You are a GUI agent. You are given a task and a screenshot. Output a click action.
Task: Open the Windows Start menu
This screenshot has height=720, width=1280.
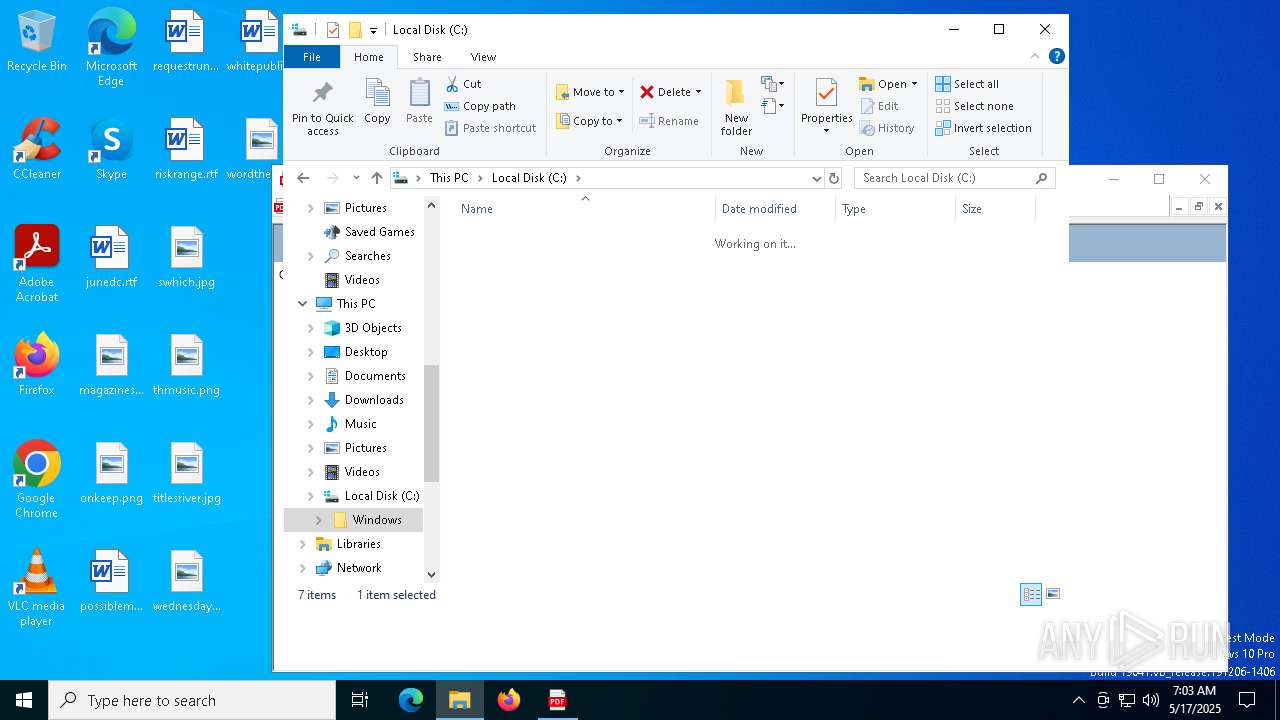[24, 700]
